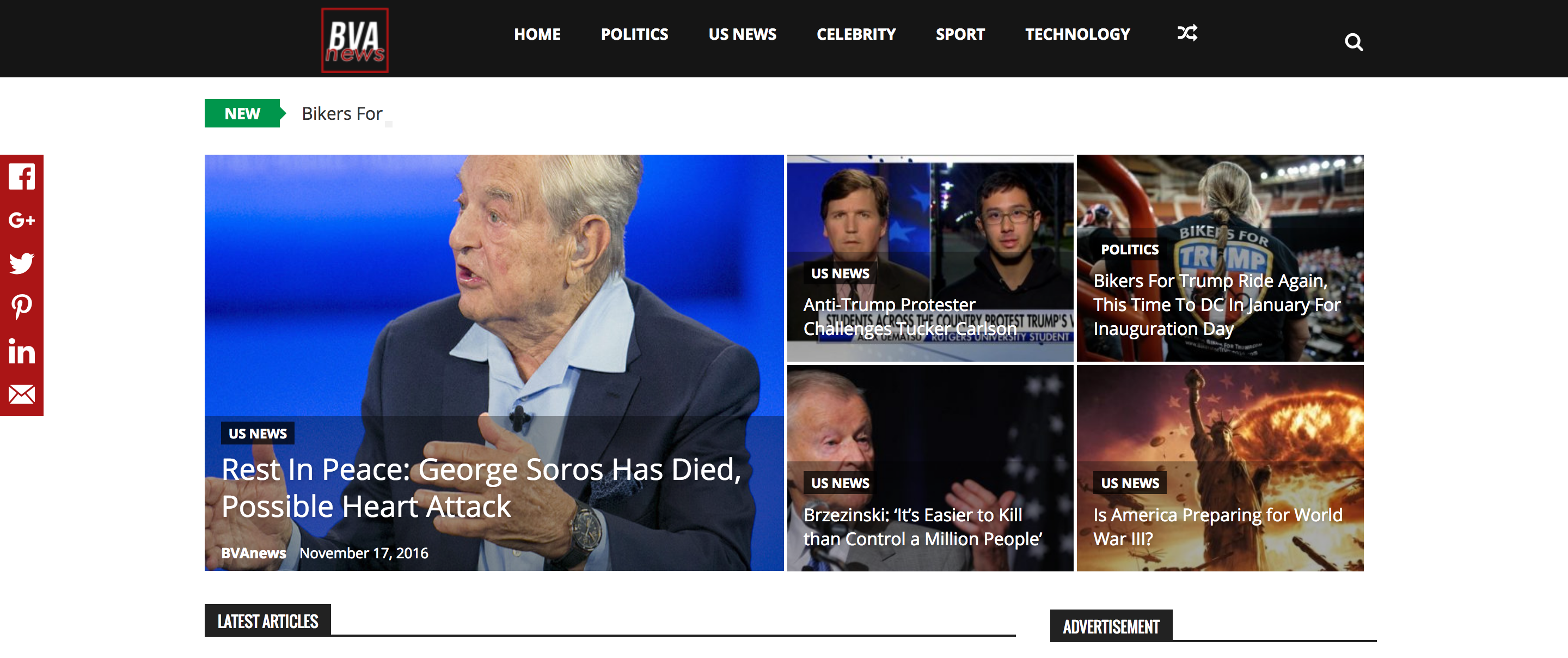Screen dimensions: 1568x658
Task: Open the Politics menu section
Action: pyautogui.click(x=634, y=34)
